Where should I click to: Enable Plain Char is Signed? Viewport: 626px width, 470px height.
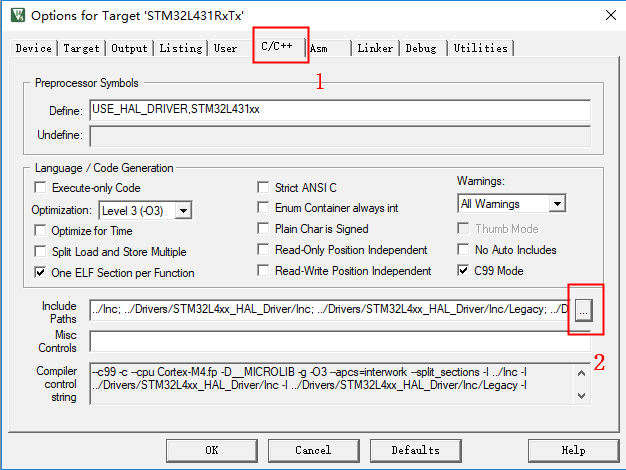[x=263, y=229]
